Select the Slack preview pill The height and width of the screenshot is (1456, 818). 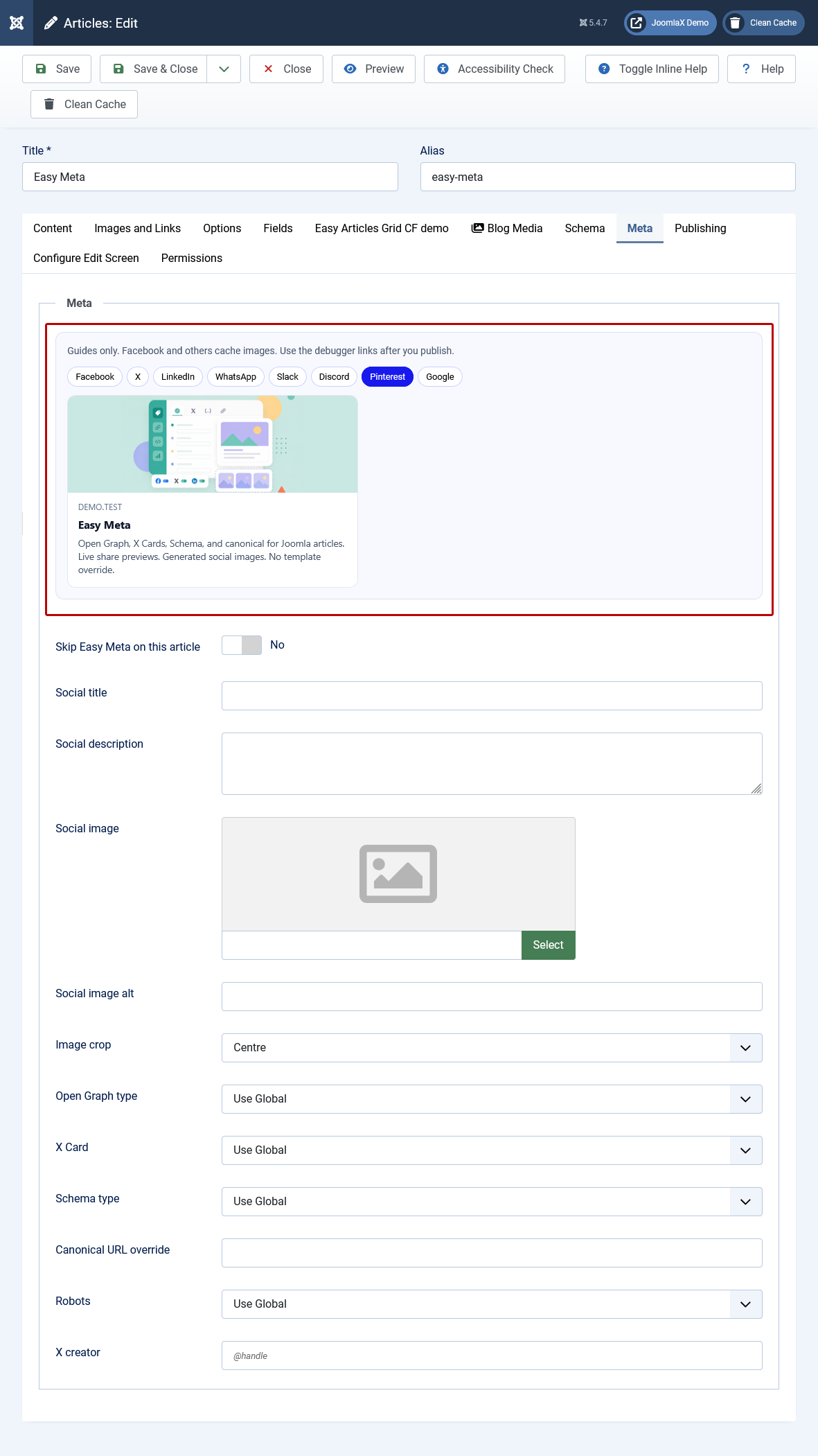[x=287, y=377]
